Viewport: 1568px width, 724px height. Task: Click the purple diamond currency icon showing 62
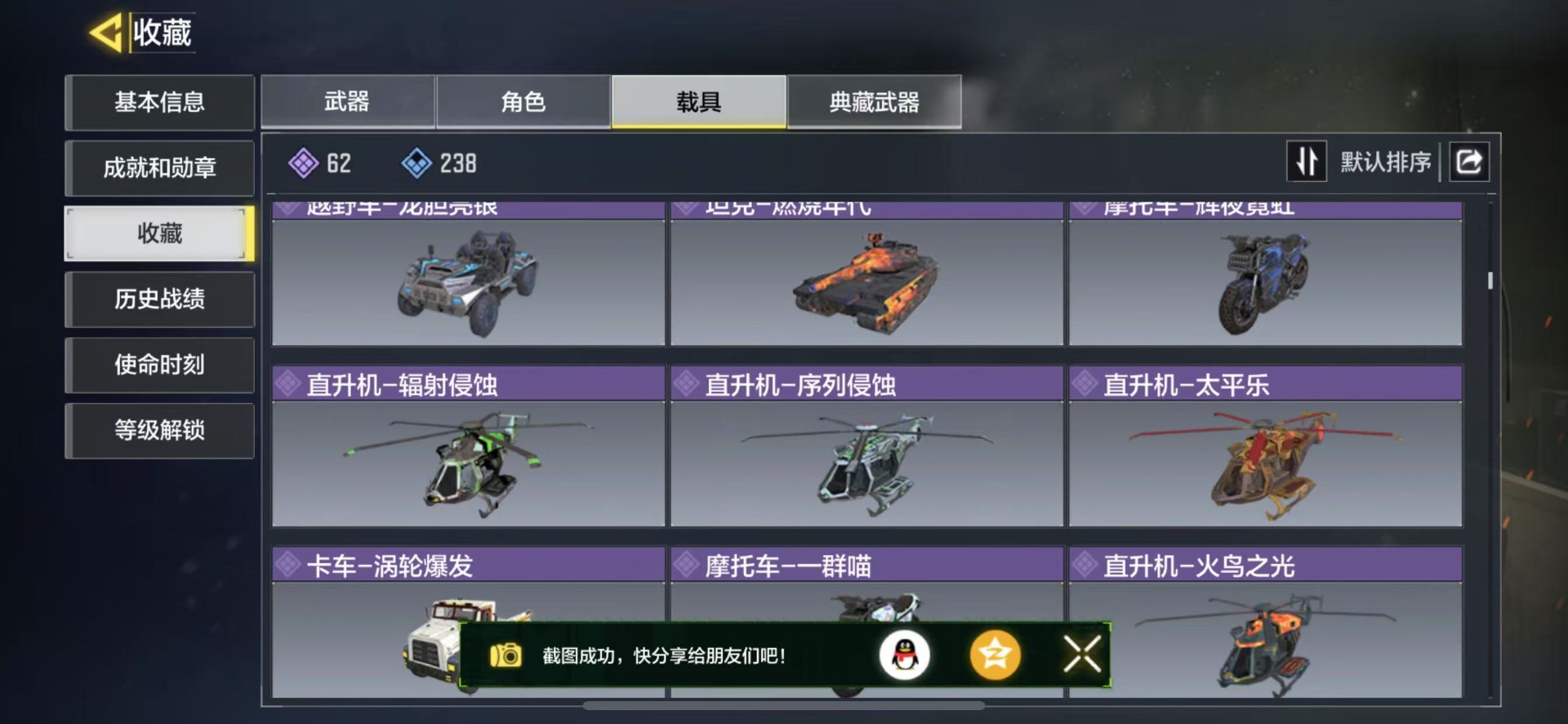click(x=303, y=163)
